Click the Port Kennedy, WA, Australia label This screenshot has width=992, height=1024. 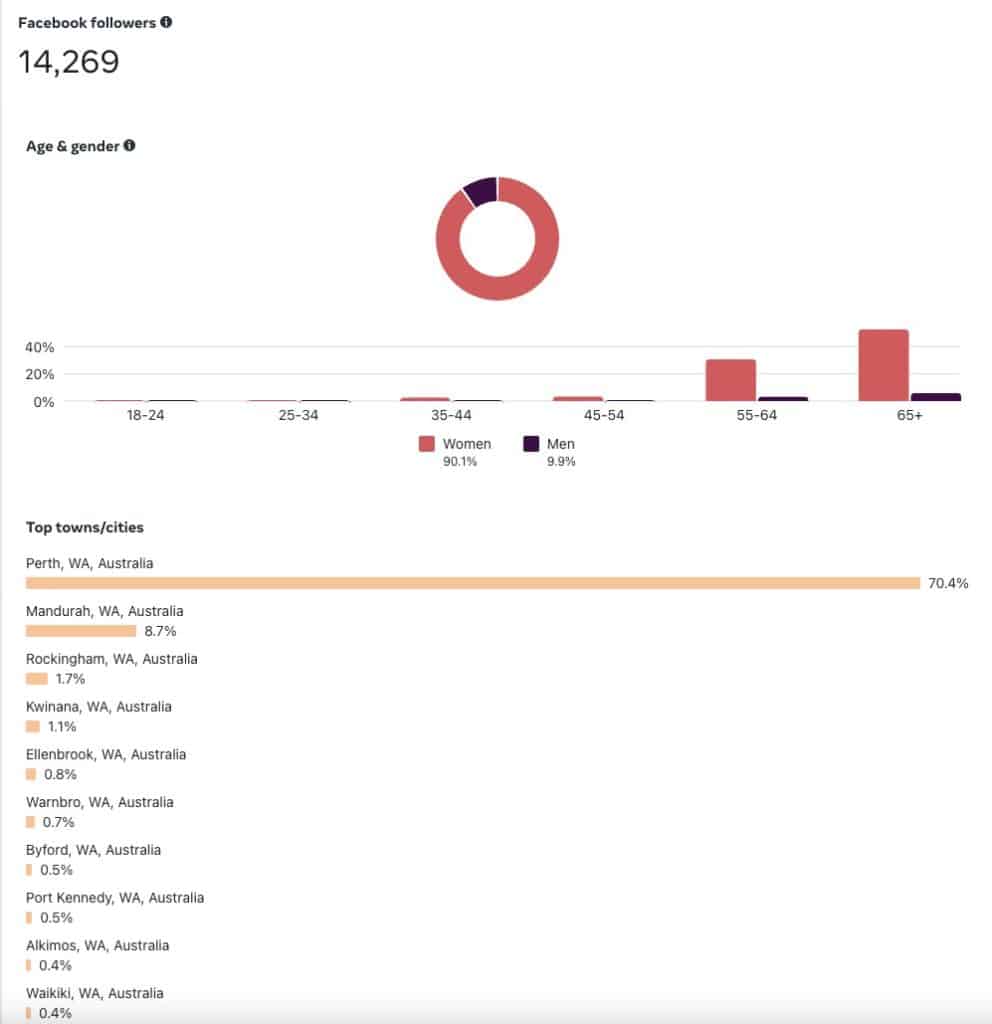(x=115, y=898)
